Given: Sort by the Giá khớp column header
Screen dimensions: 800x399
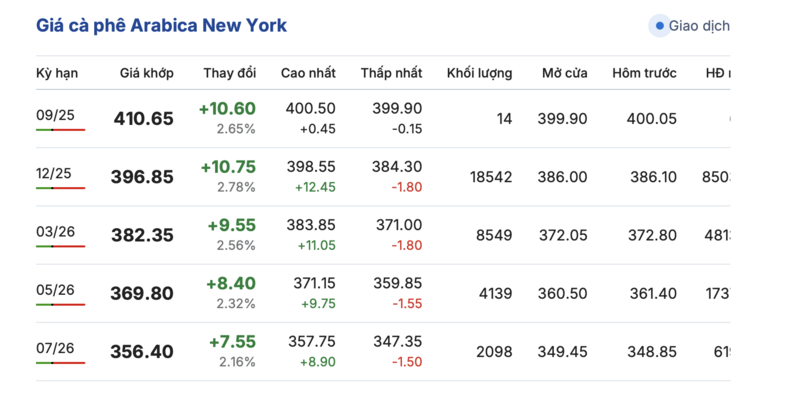Looking at the screenshot, I should coord(147,73).
